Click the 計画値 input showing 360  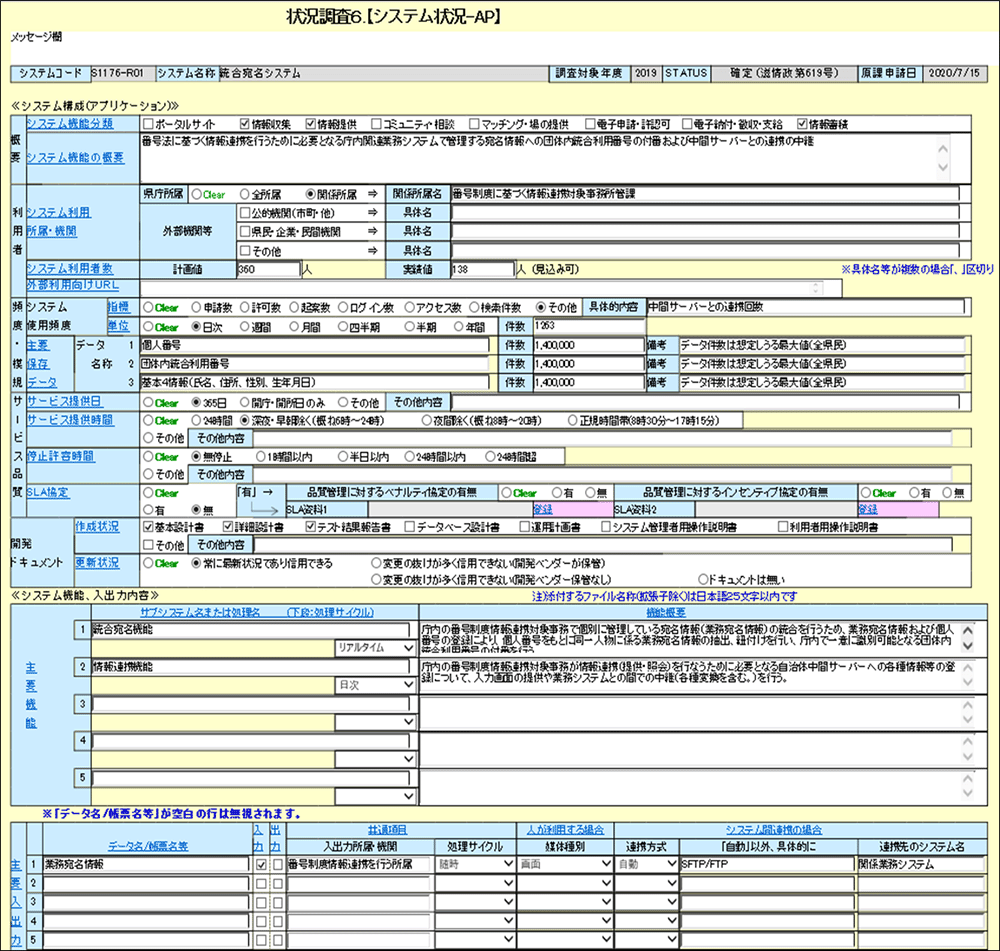point(268,269)
